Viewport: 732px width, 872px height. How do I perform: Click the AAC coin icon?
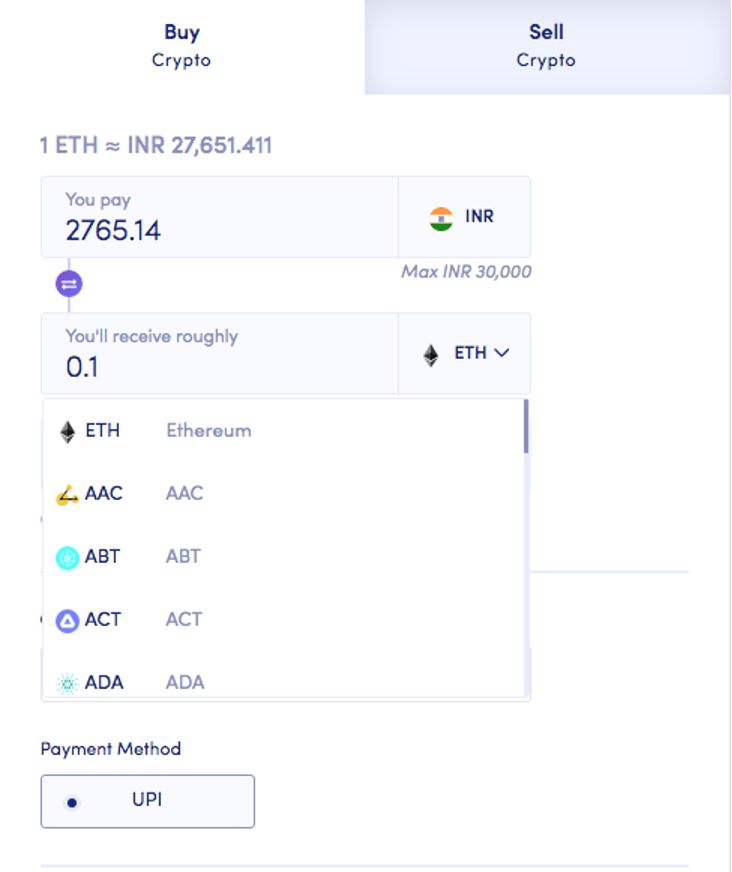(x=68, y=495)
